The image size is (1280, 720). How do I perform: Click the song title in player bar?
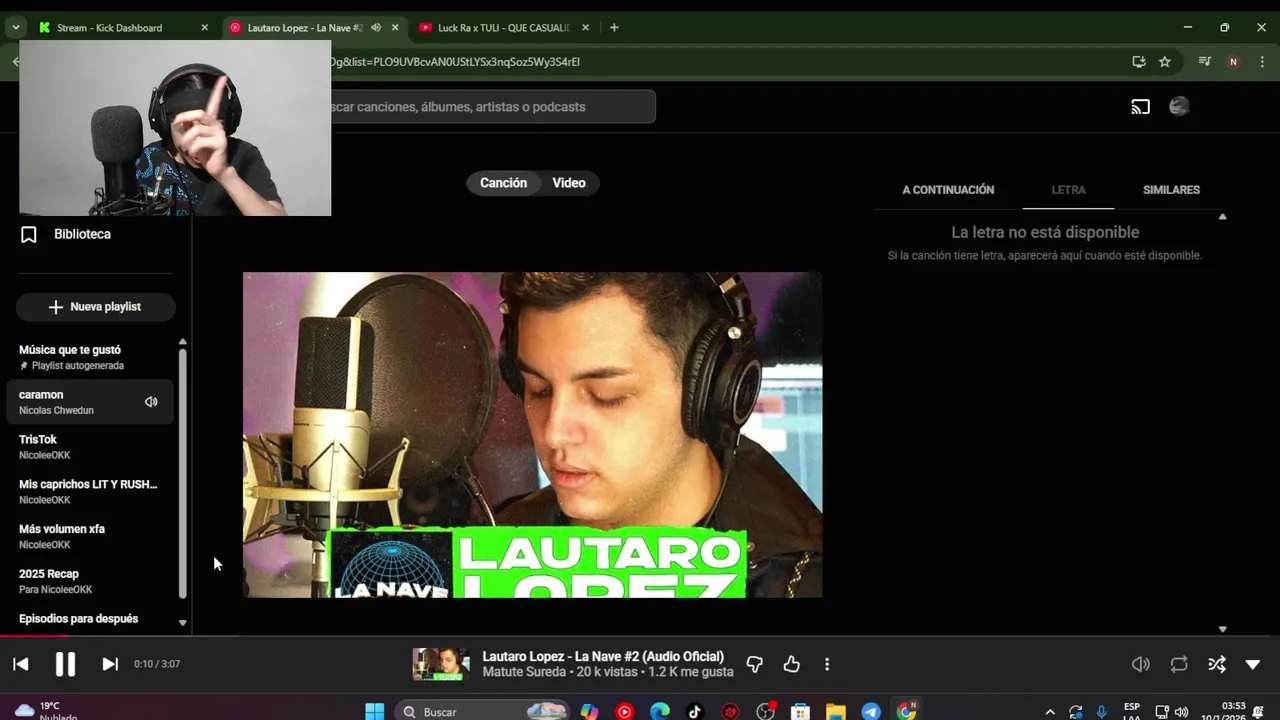tap(603, 656)
